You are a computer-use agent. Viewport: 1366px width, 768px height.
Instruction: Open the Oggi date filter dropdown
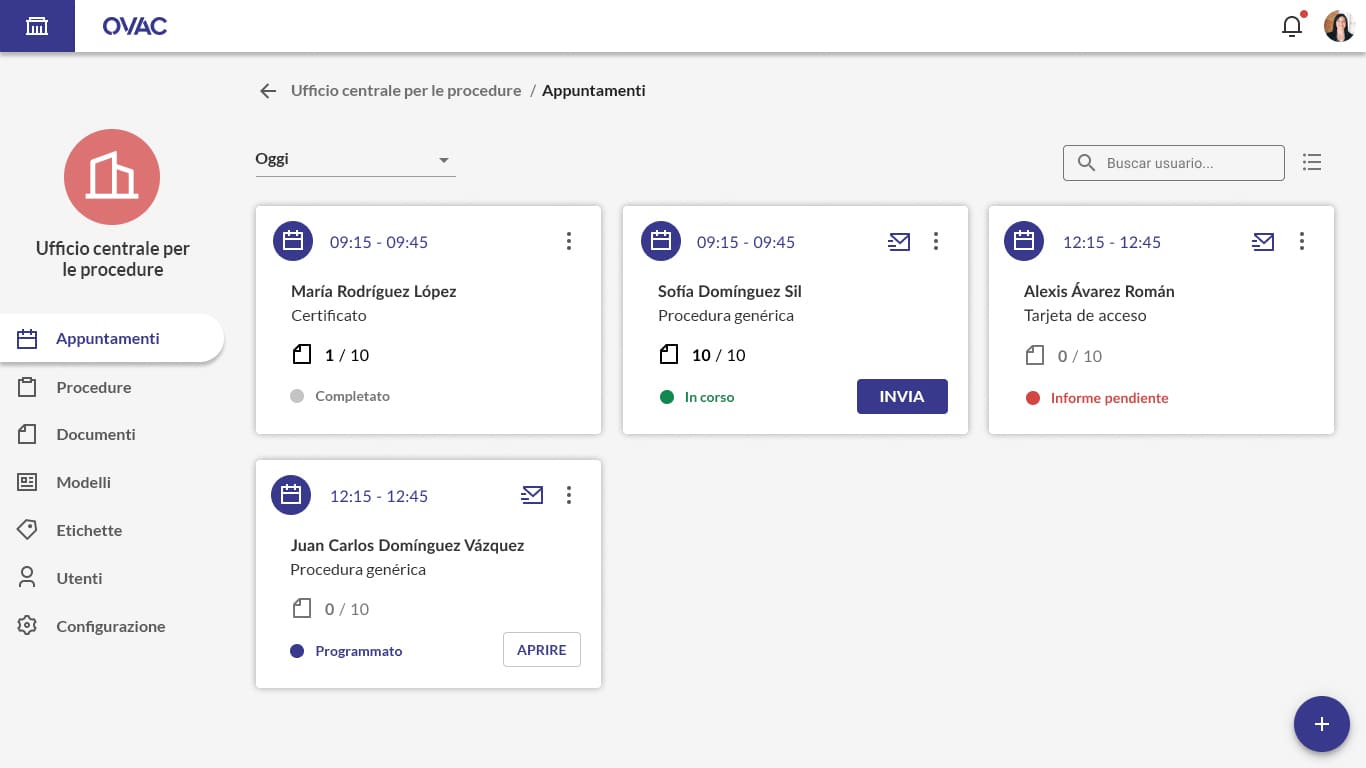coord(355,160)
